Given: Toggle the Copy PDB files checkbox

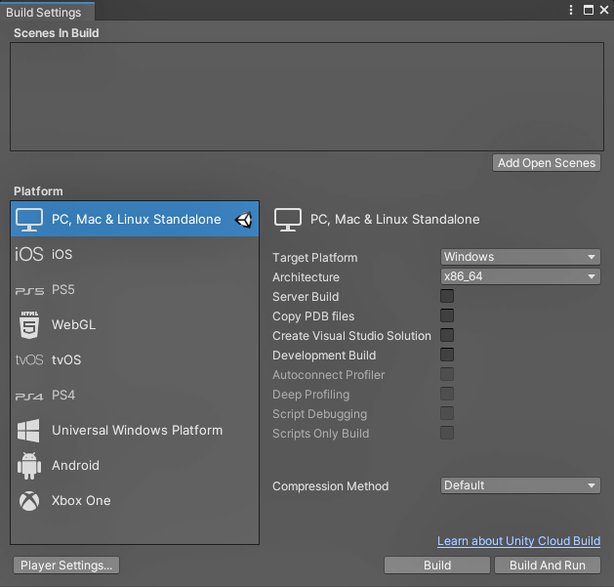Looking at the screenshot, I should (447, 316).
